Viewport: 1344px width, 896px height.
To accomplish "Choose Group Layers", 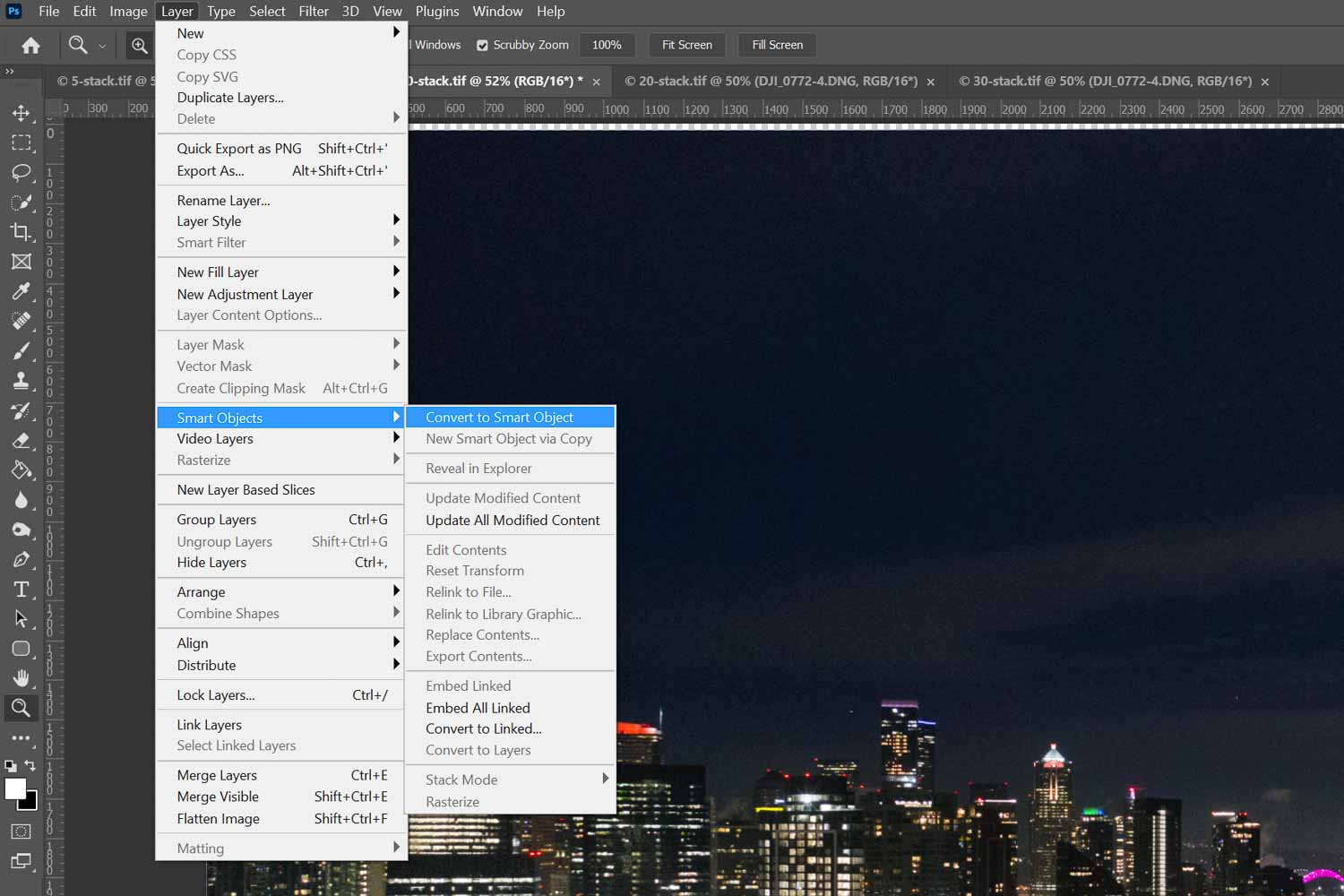I will 281,520.
